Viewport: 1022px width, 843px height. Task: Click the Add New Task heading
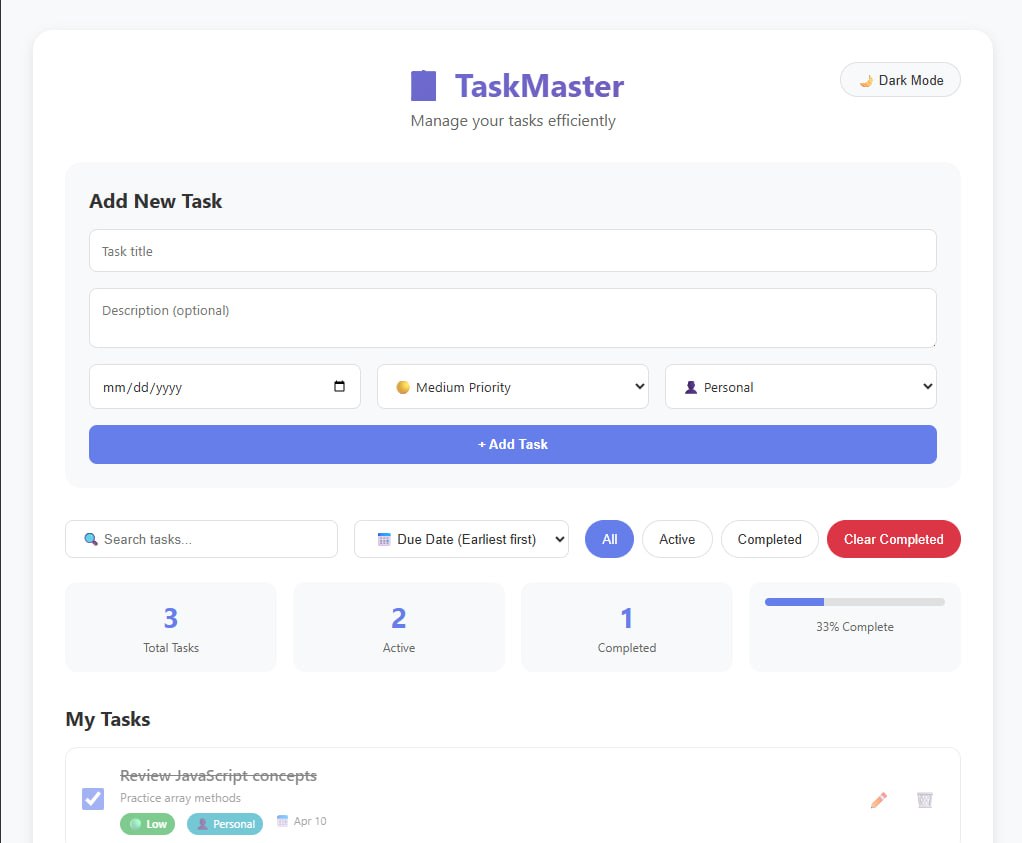156,201
